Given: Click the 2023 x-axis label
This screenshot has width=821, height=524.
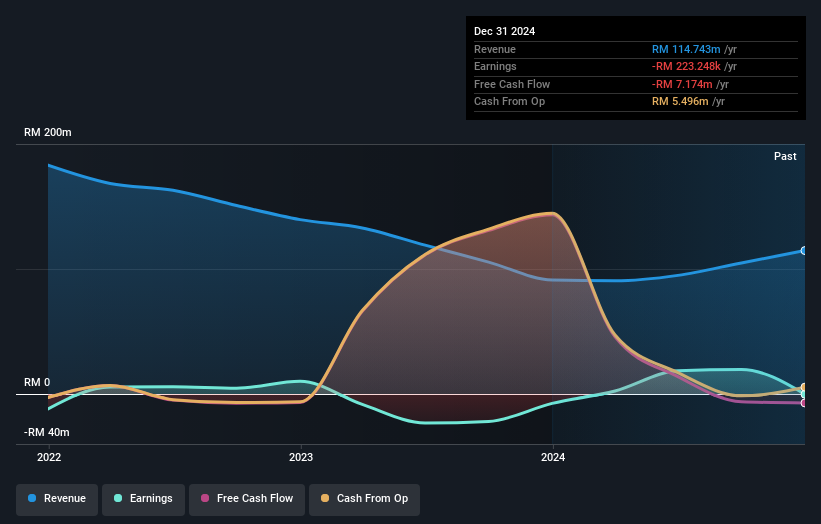Looking at the screenshot, I should coord(301,458).
